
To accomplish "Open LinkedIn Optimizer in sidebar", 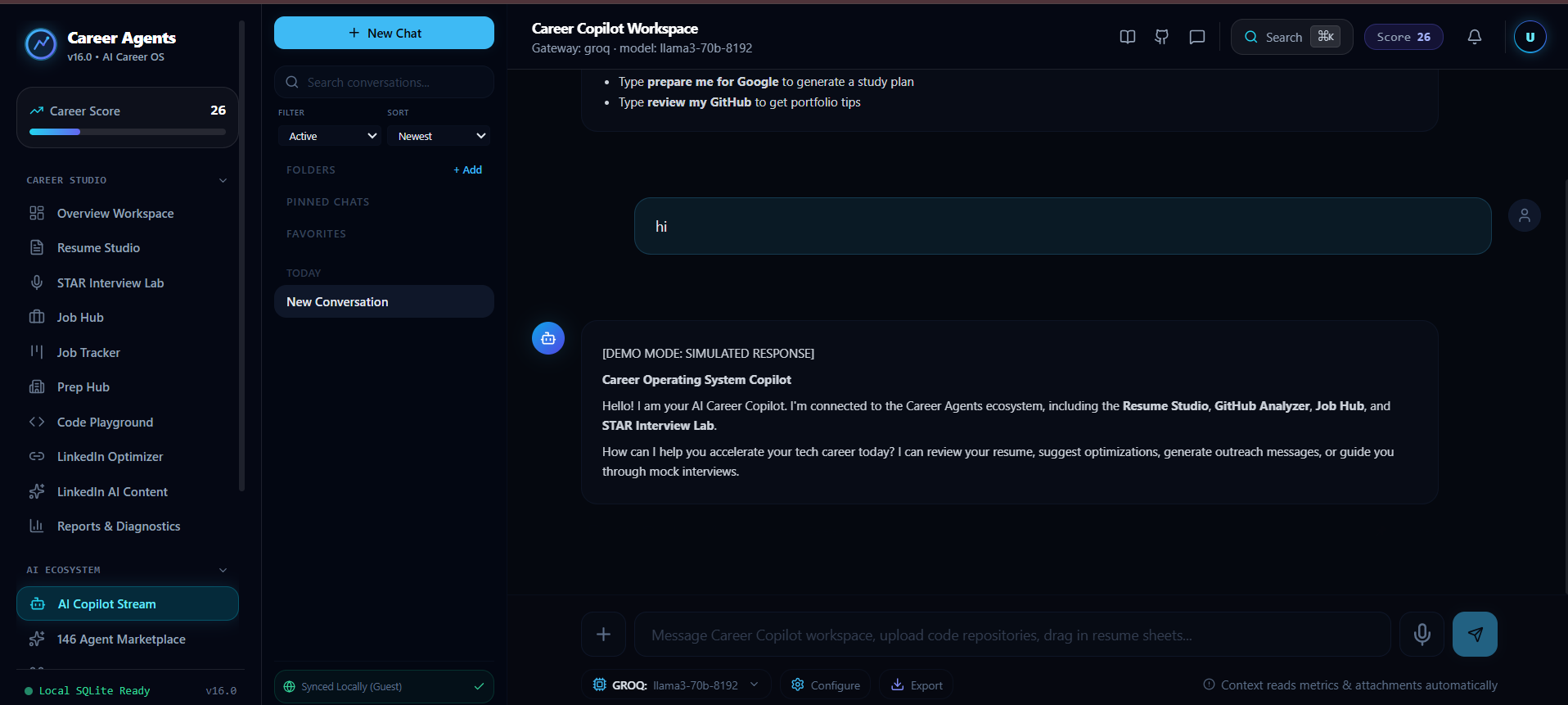I will (x=128, y=456).
